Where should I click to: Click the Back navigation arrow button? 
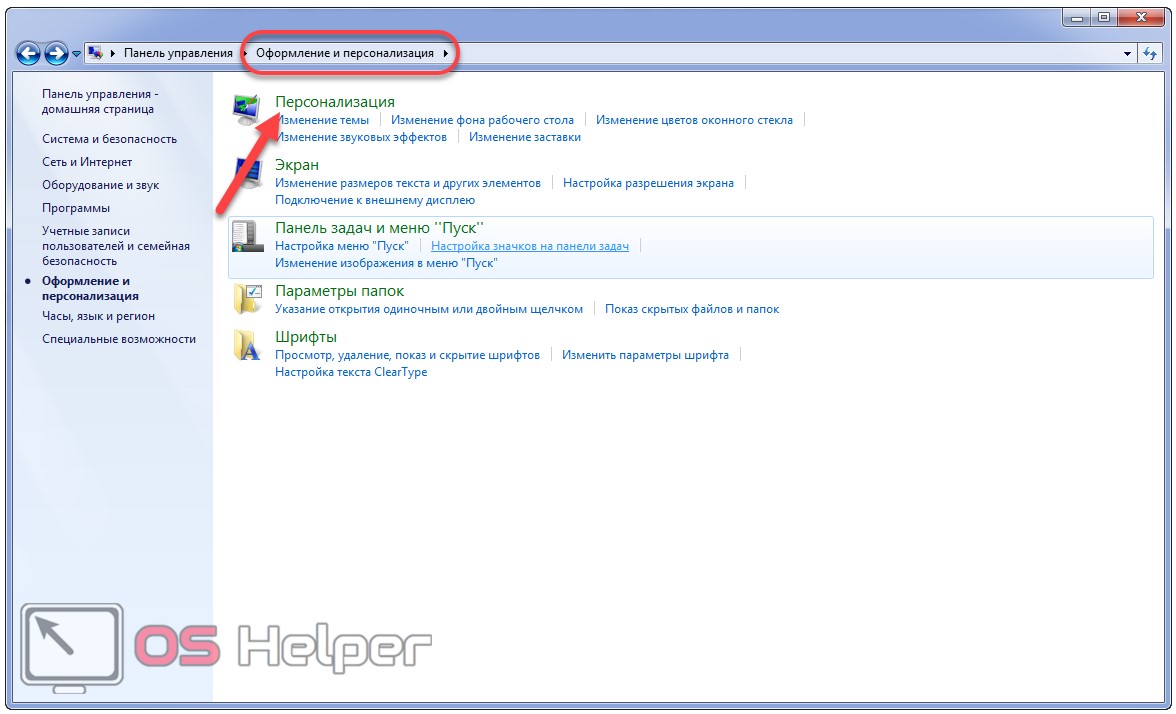point(29,53)
